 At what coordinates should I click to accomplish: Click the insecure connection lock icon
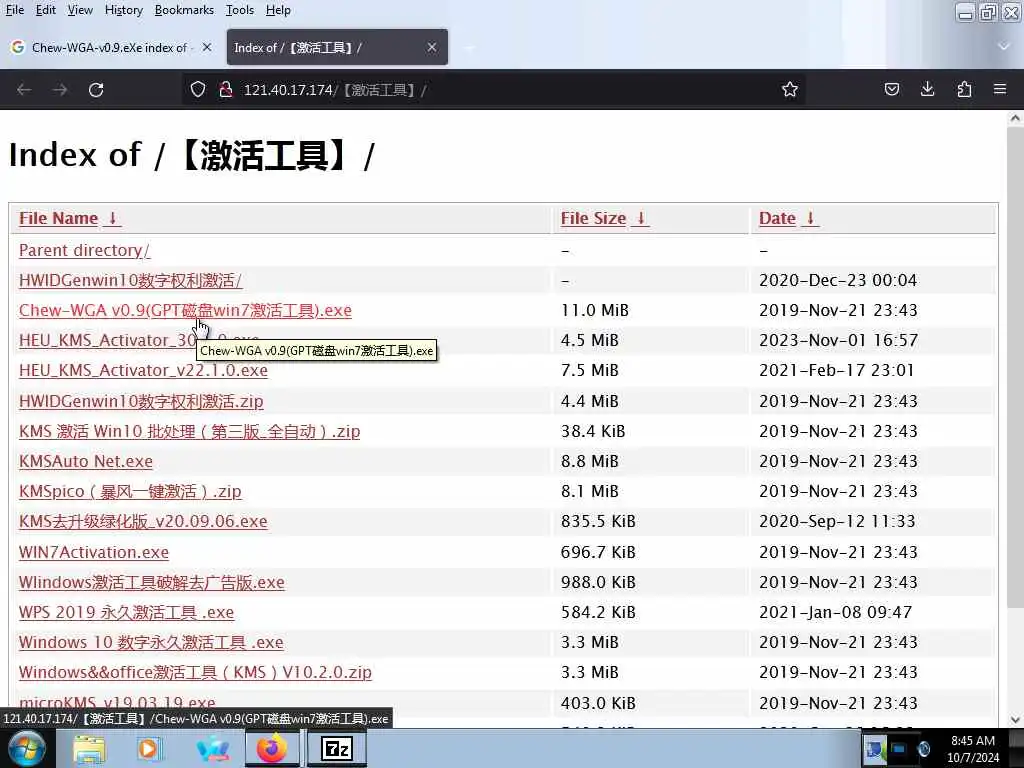[x=226, y=89]
